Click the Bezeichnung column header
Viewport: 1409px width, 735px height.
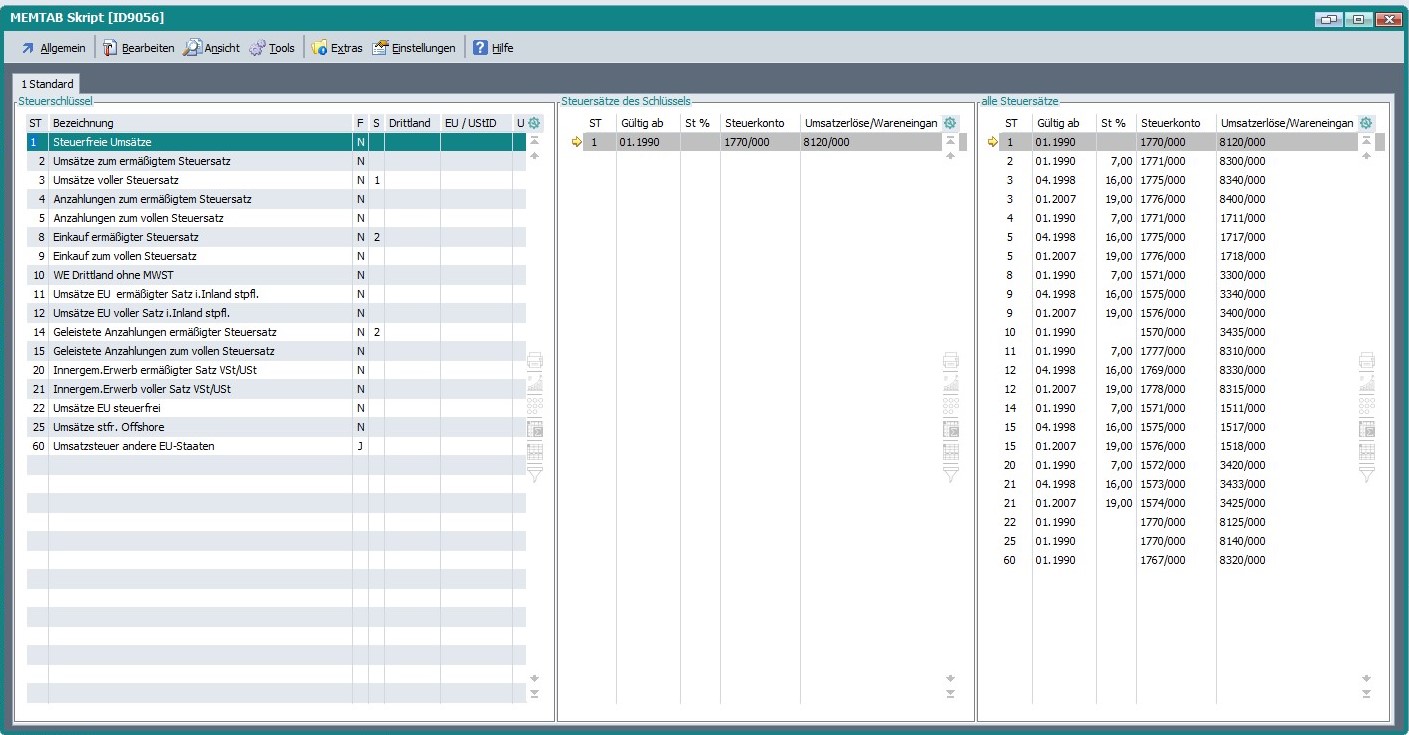coord(200,123)
